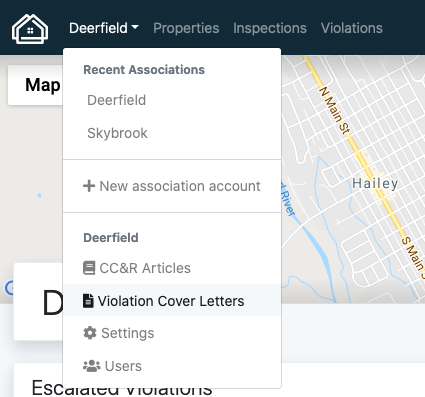Click the Settings gear icon
The image size is (425, 397).
click(90, 333)
